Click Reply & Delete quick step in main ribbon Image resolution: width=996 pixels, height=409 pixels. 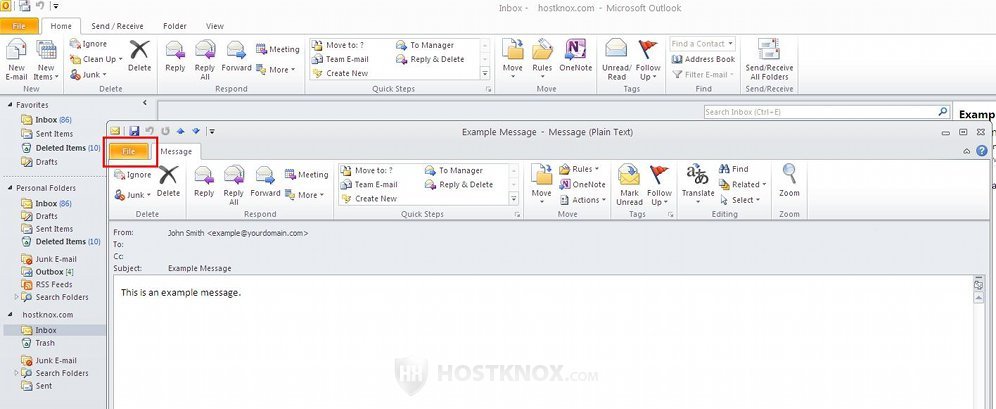point(430,59)
